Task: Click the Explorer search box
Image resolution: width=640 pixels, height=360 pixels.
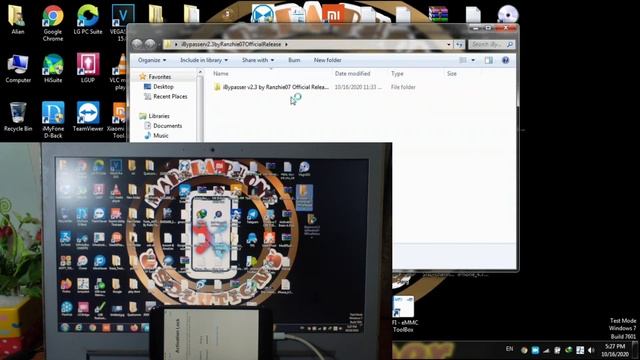Action: point(491,44)
